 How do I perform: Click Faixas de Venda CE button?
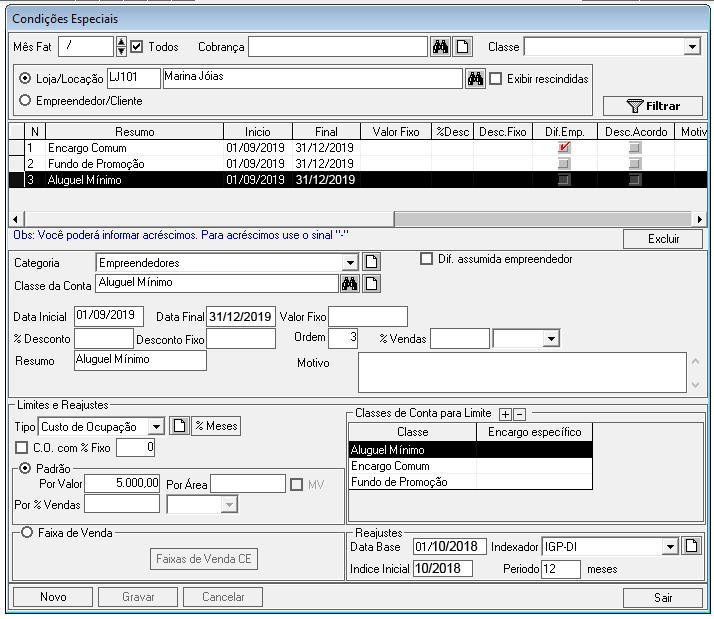point(204,559)
